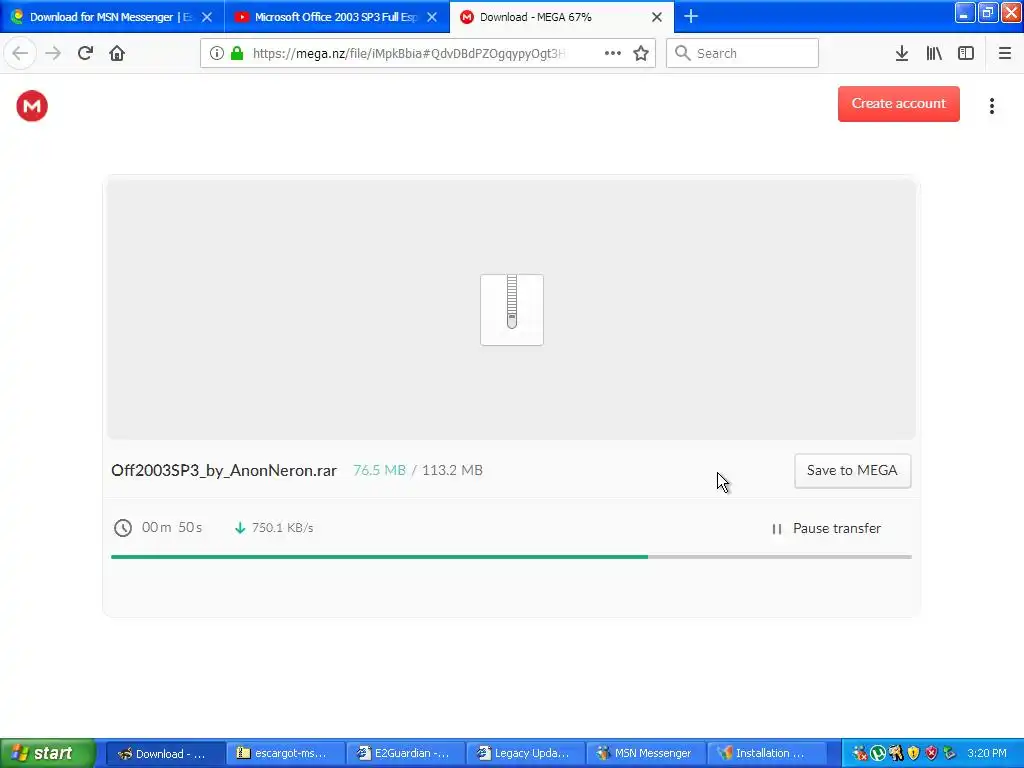Click the Create account button

pyautogui.click(x=899, y=104)
